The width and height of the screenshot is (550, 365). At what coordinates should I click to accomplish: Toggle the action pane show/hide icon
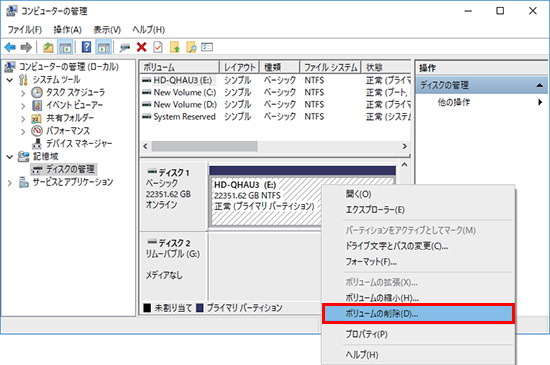coord(104,47)
